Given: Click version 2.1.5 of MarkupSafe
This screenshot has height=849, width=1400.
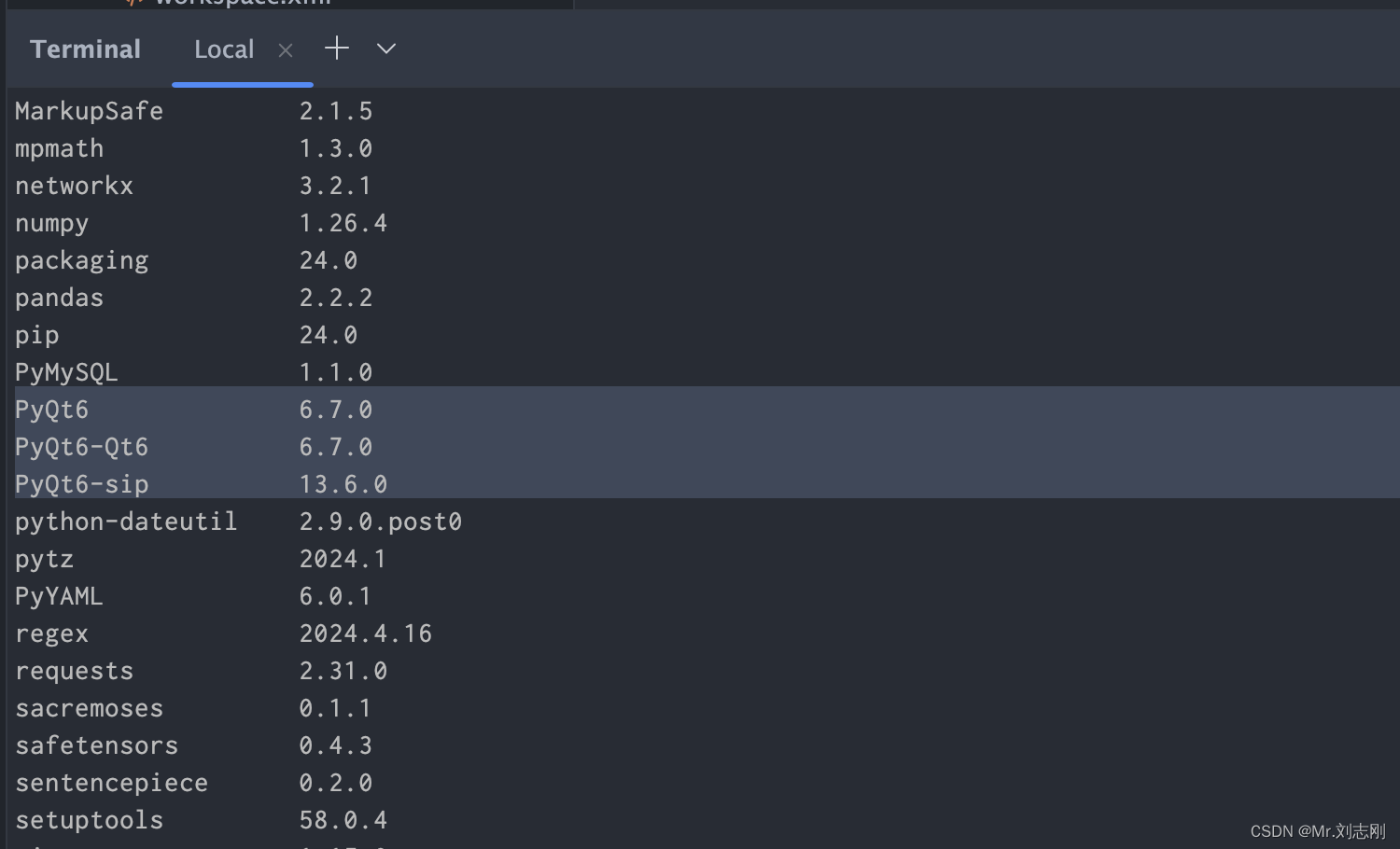Looking at the screenshot, I should click(x=336, y=111).
